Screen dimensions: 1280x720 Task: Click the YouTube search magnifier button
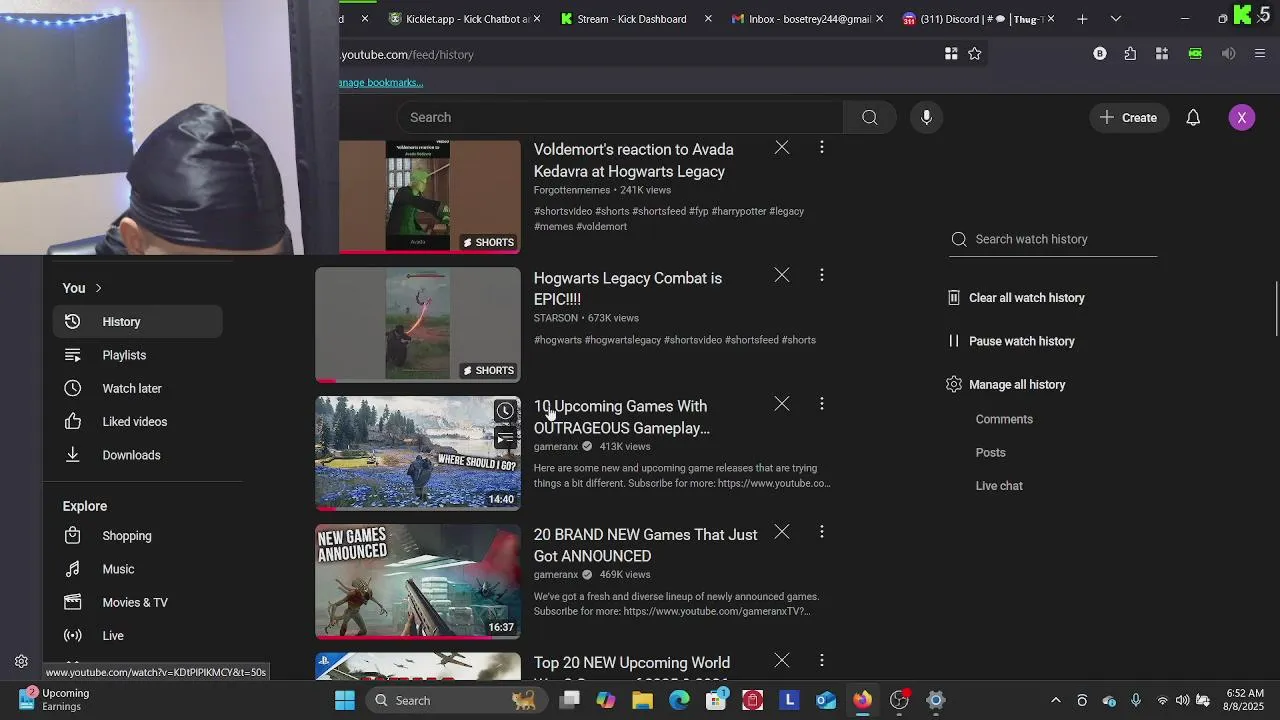point(870,118)
